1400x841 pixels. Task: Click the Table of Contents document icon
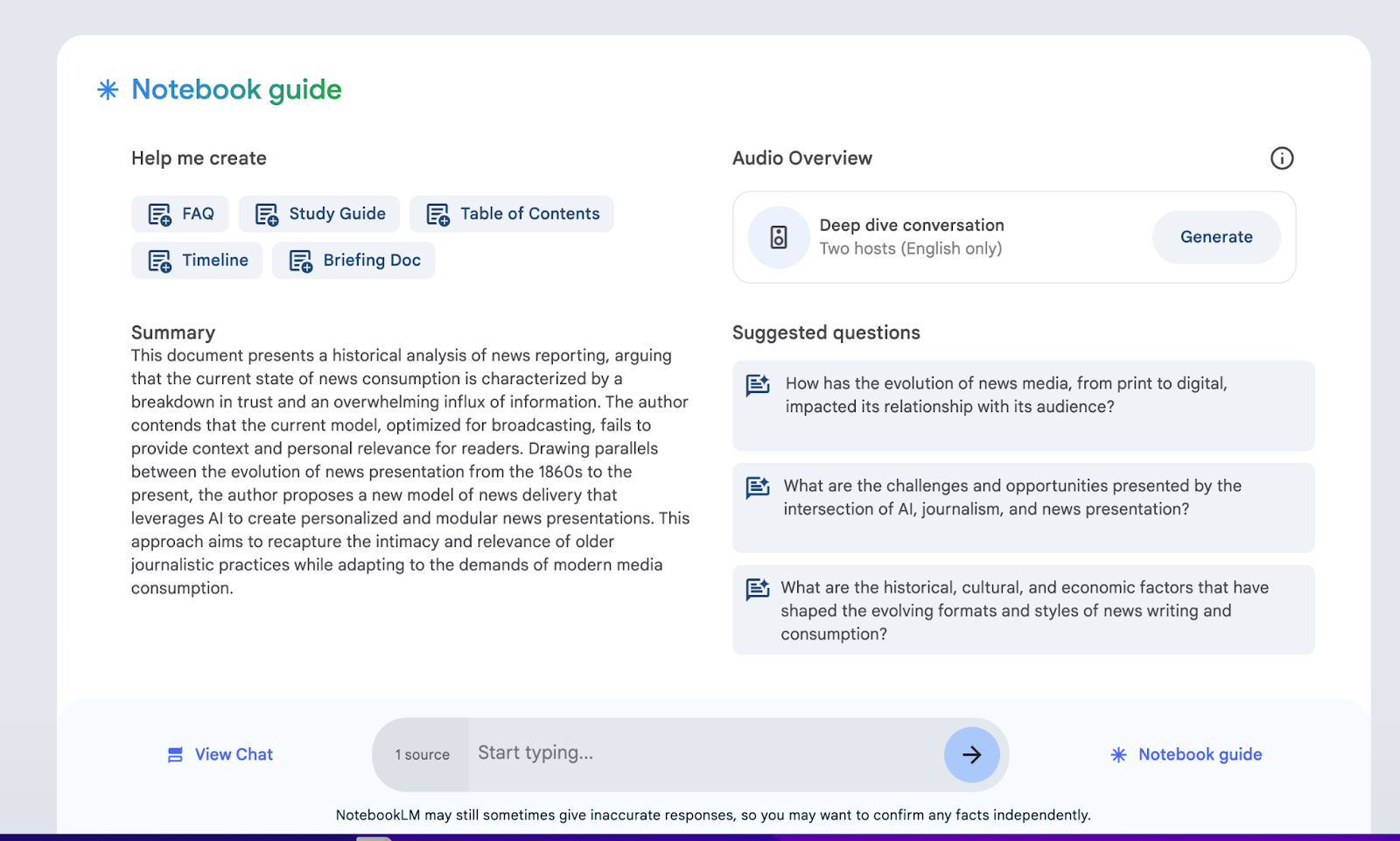437,214
